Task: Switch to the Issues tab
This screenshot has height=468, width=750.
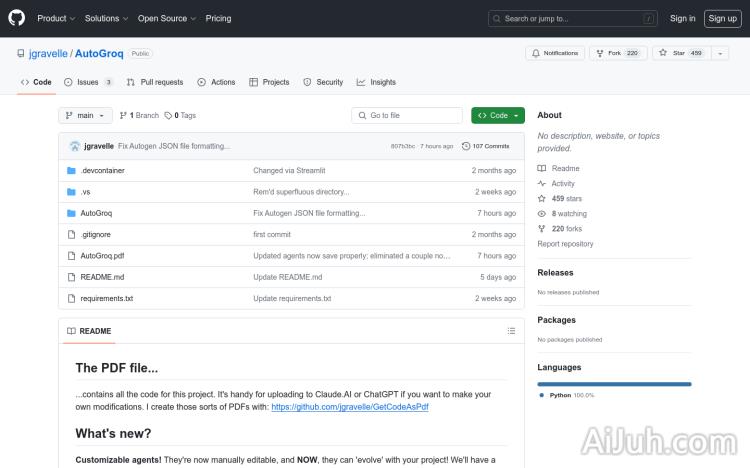Action: (88, 82)
